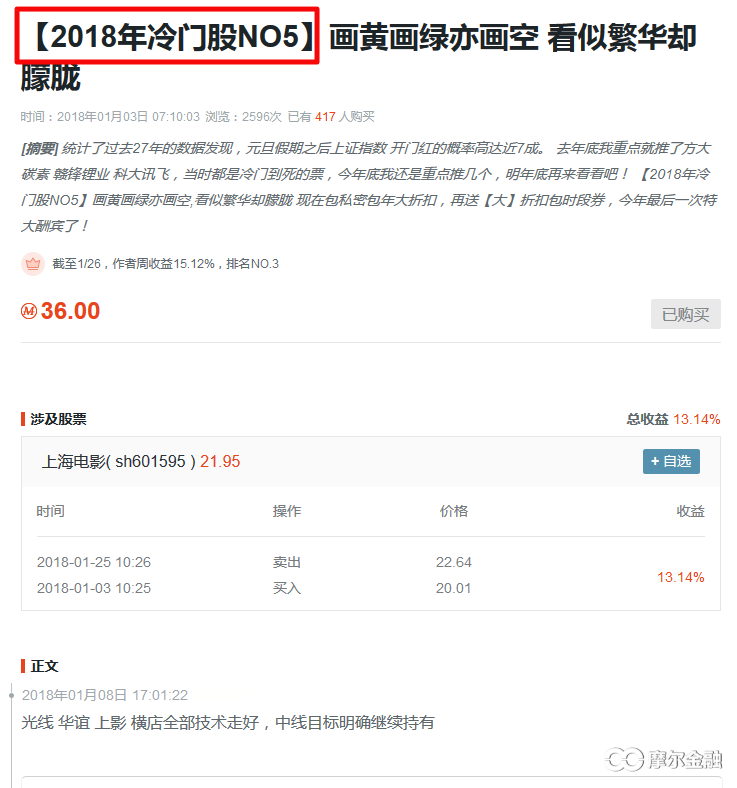This screenshot has height=788, width=737.
Task: Click timestamp 2018年01月08日 17:01:22
Action: click(x=105, y=695)
